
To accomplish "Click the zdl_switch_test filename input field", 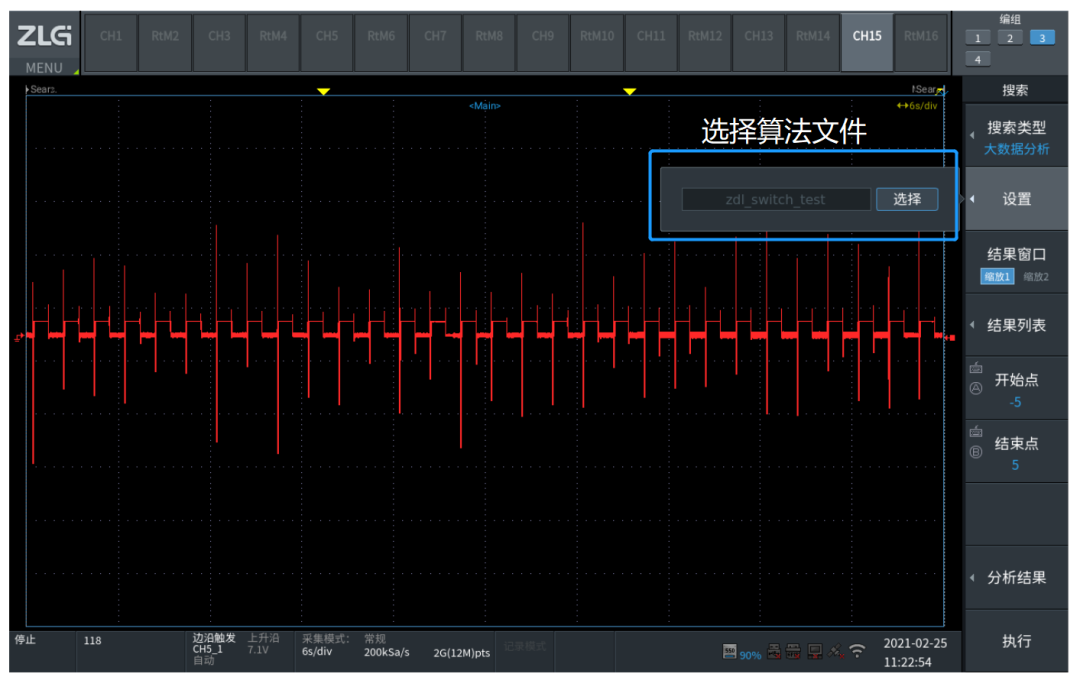I will pyautogui.click(x=775, y=199).
